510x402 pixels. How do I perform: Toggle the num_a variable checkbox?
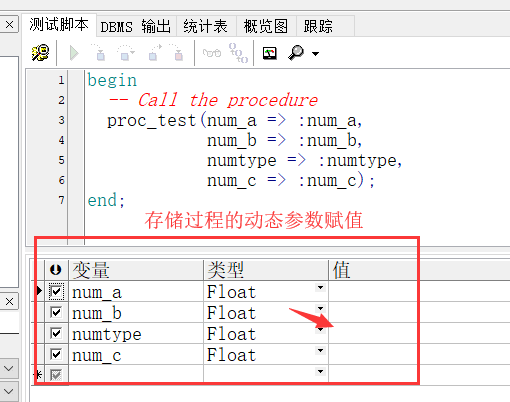point(56,292)
